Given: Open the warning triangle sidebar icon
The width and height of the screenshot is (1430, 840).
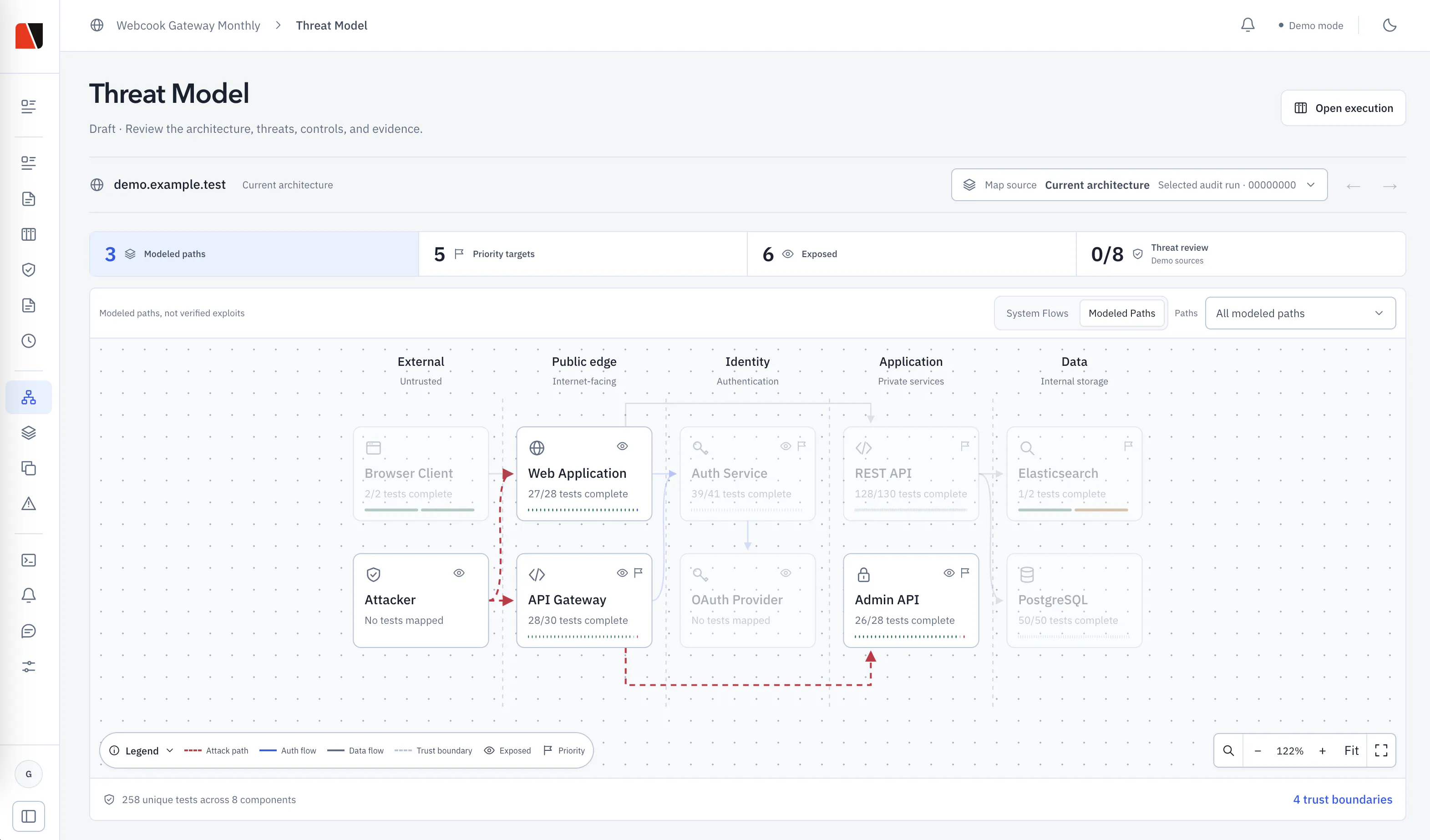Looking at the screenshot, I should (x=28, y=504).
